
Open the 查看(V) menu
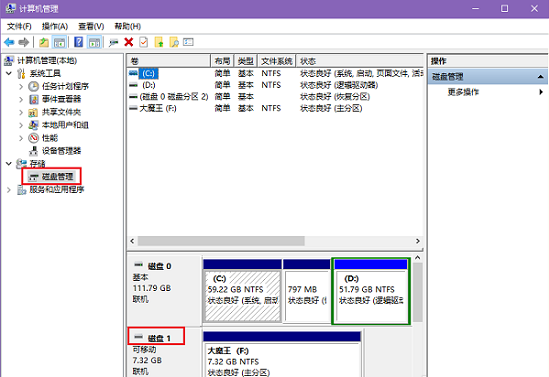click(91, 26)
